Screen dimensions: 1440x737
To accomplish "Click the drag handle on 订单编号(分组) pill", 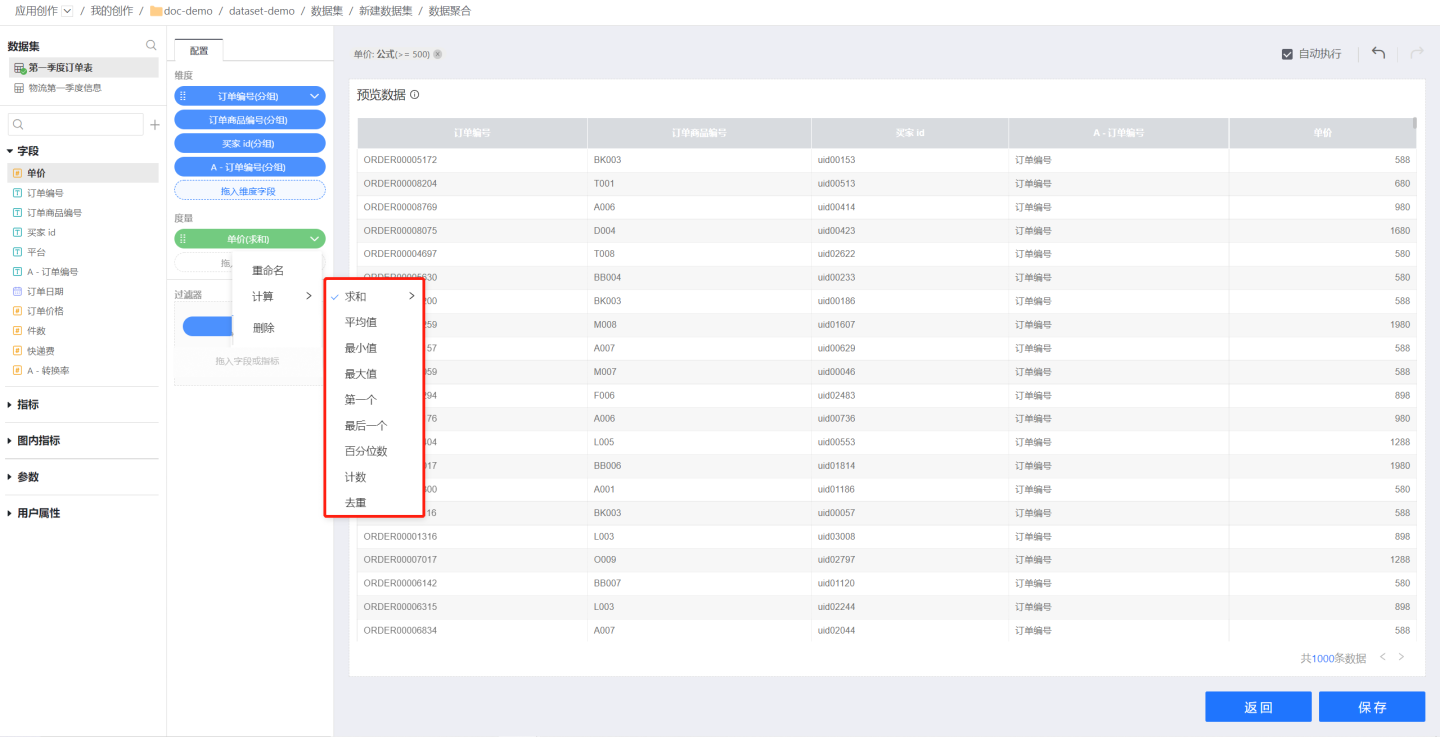I will tap(183, 96).
